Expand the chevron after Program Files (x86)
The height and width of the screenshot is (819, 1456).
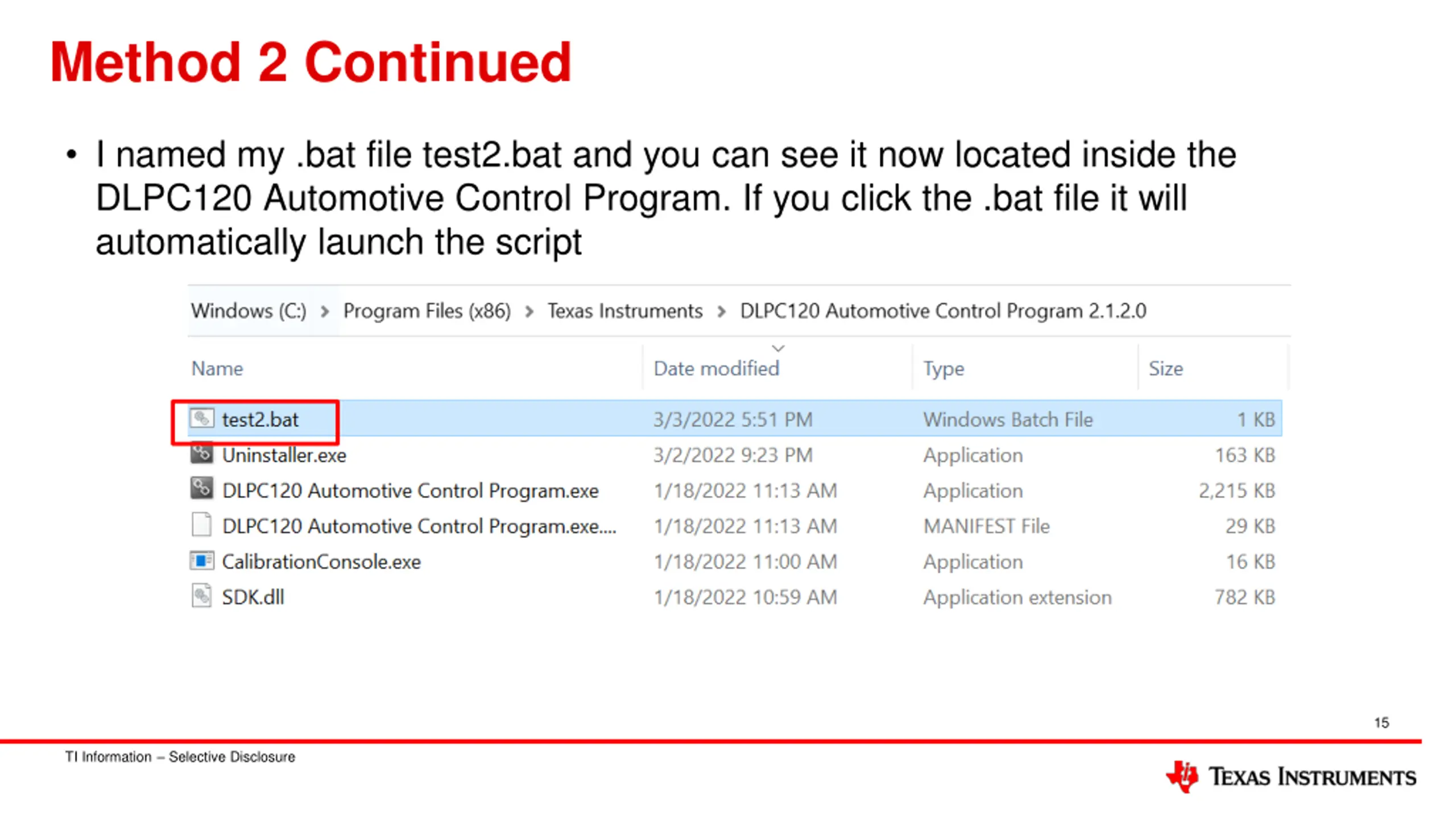530,312
